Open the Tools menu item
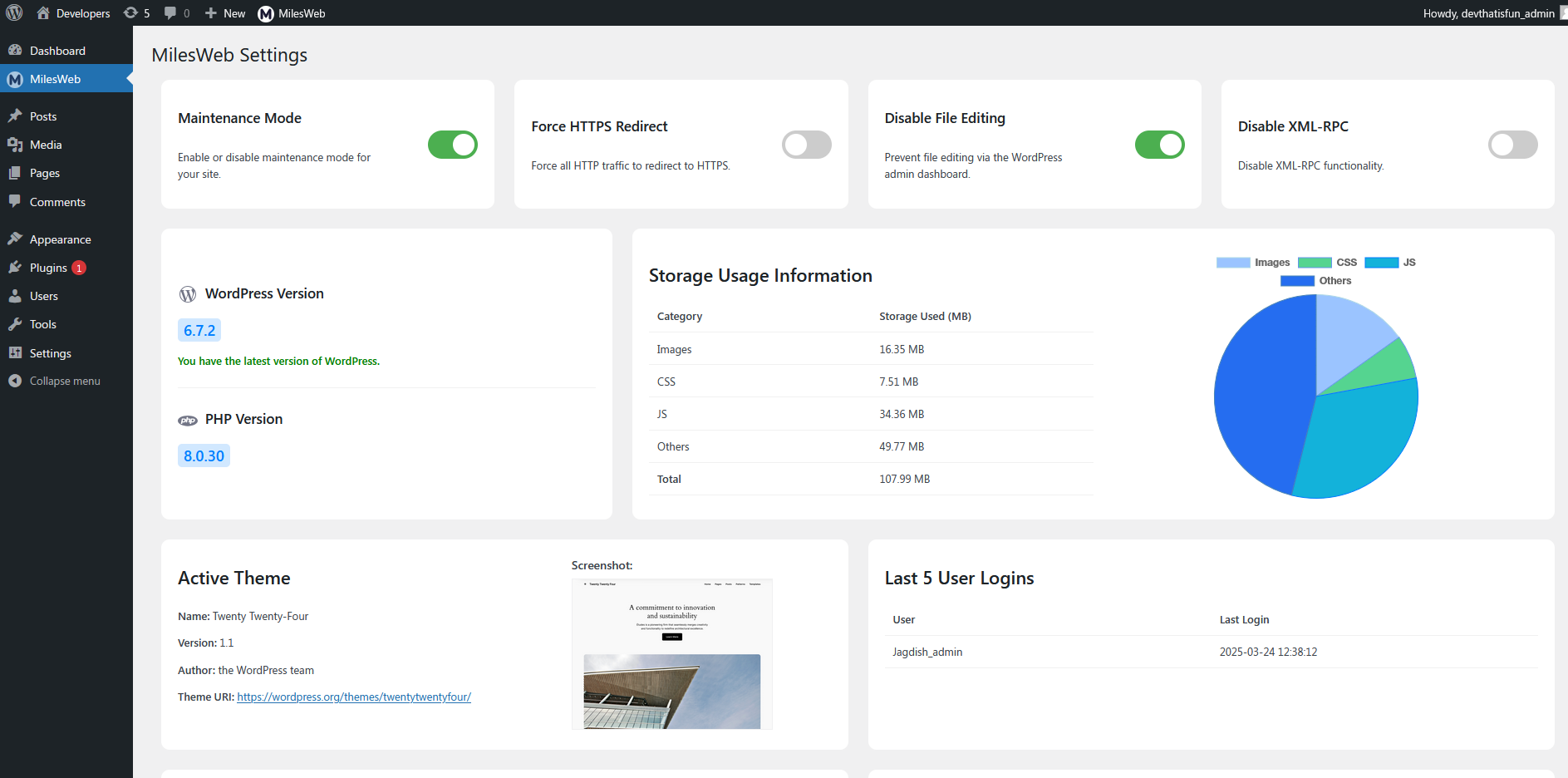This screenshot has width=1568, height=778. [x=66, y=324]
